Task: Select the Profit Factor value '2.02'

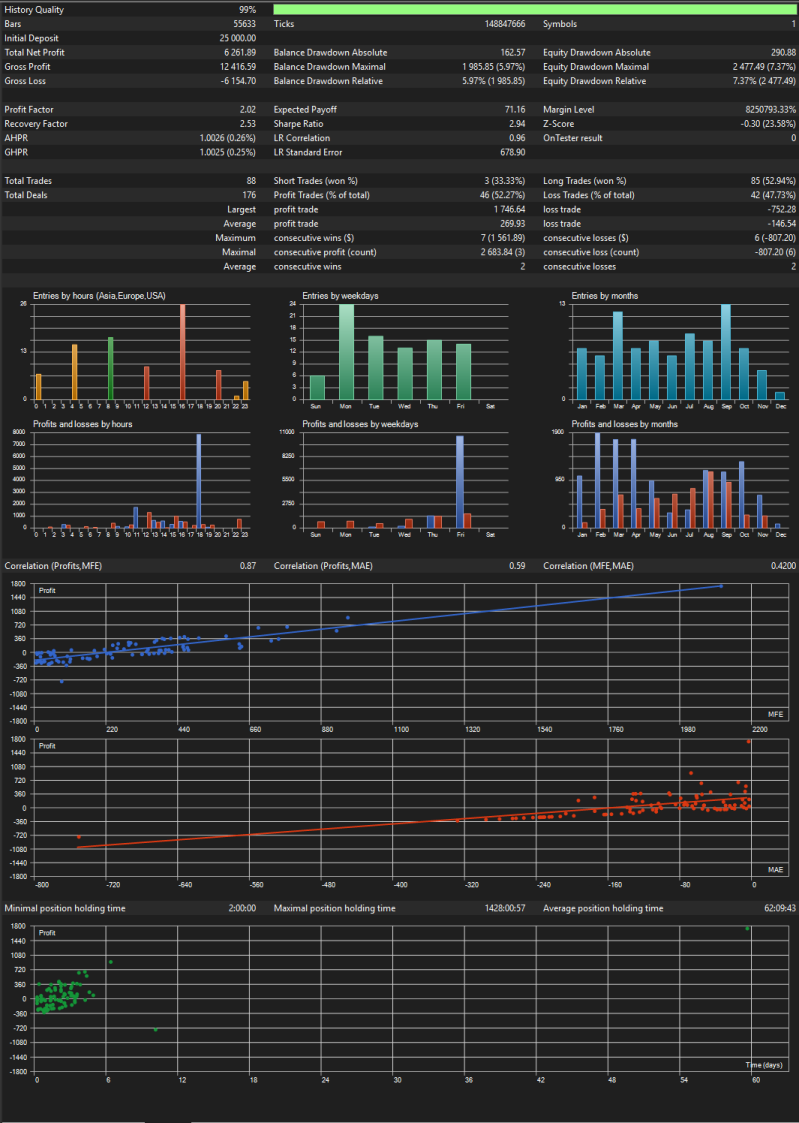Action: click(x=248, y=110)
